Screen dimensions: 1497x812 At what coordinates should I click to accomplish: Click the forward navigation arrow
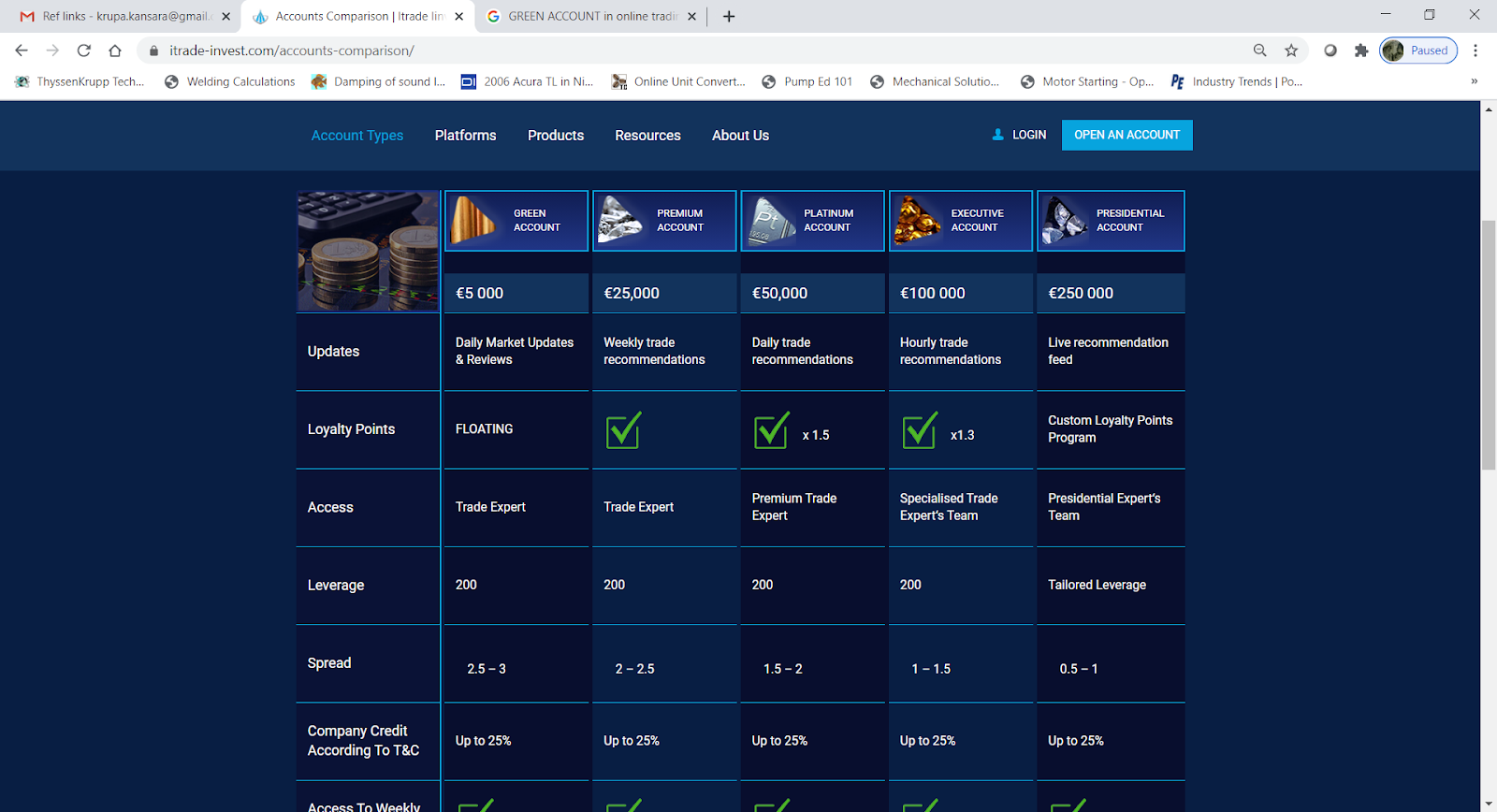[52, 51]
